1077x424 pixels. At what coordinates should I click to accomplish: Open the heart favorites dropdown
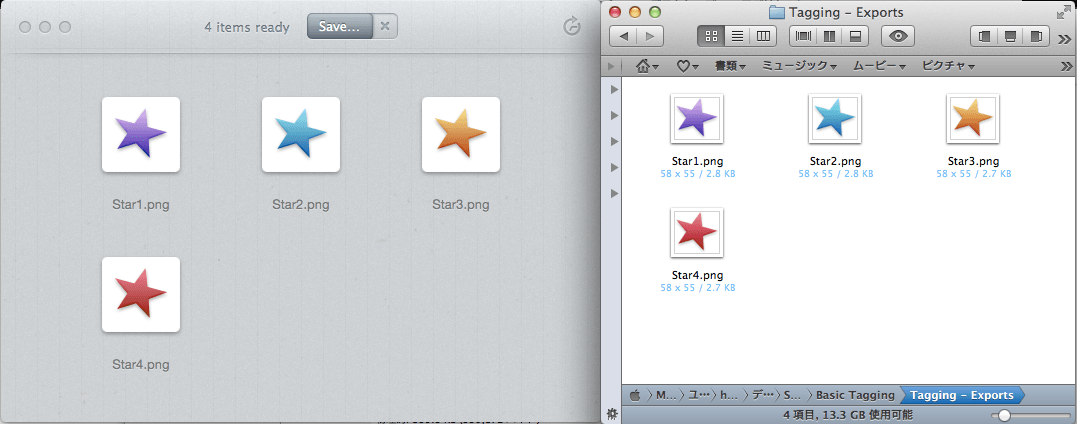click(688, 66)
